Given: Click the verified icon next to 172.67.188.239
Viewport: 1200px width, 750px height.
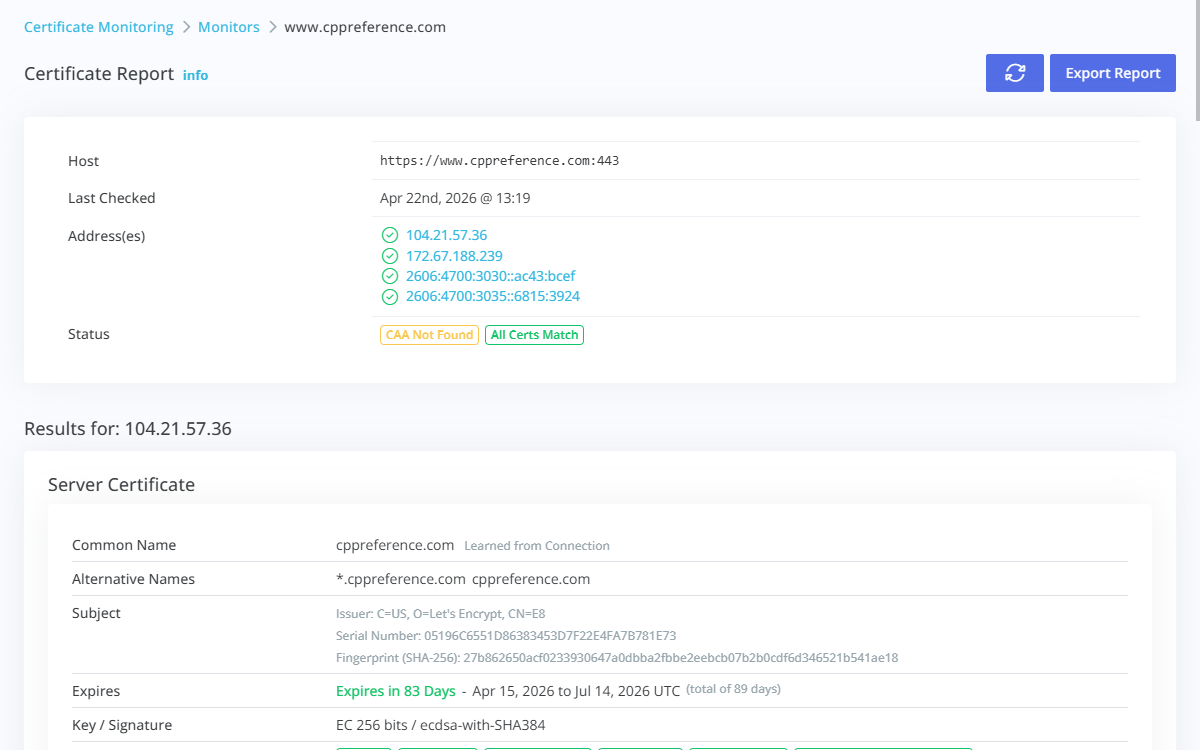Looking at the screenshot, I should click(389, 256).
